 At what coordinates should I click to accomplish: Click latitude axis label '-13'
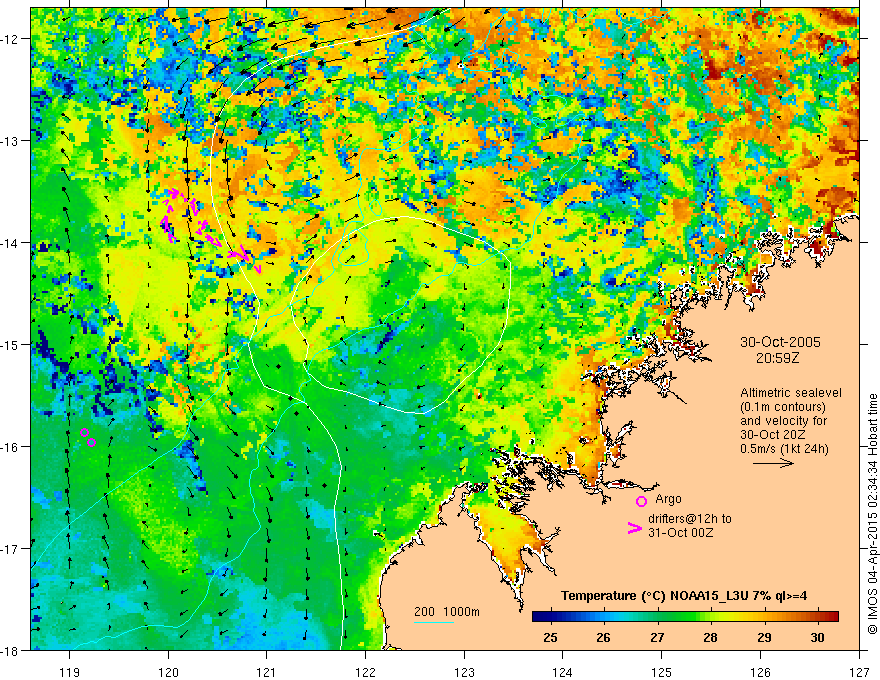tap(11, 141)
